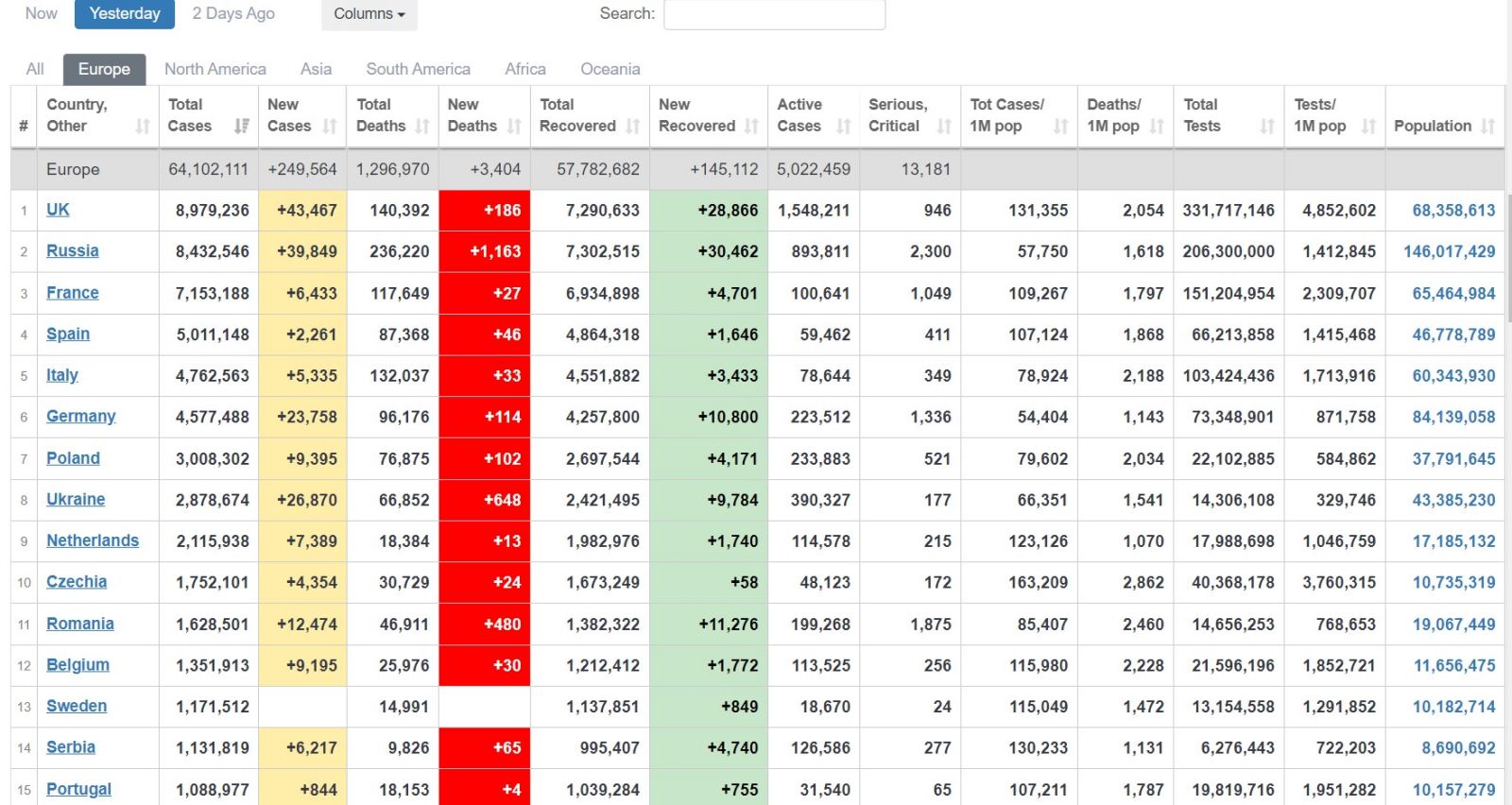
Task: Switch to the Asia tab
Action: [316, 69]
